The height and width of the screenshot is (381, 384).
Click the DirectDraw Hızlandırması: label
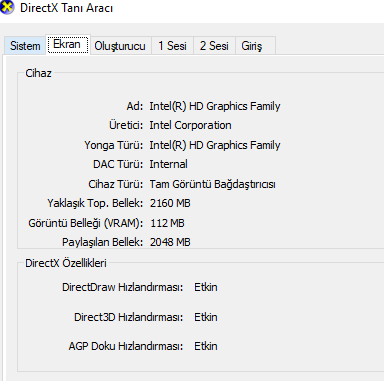click(123, 287)
